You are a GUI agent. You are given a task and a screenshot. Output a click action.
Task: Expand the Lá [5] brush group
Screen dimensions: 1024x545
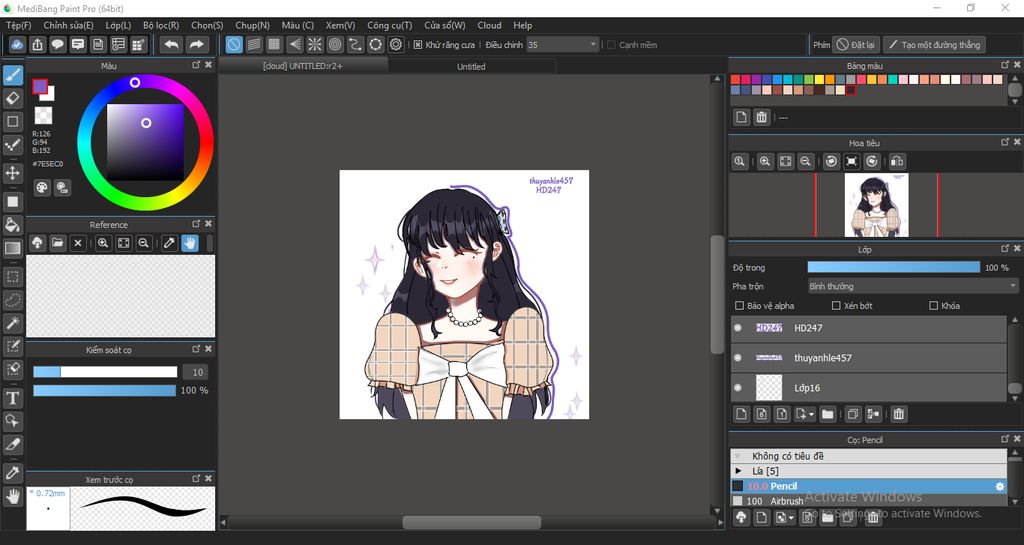coord(739,471)
